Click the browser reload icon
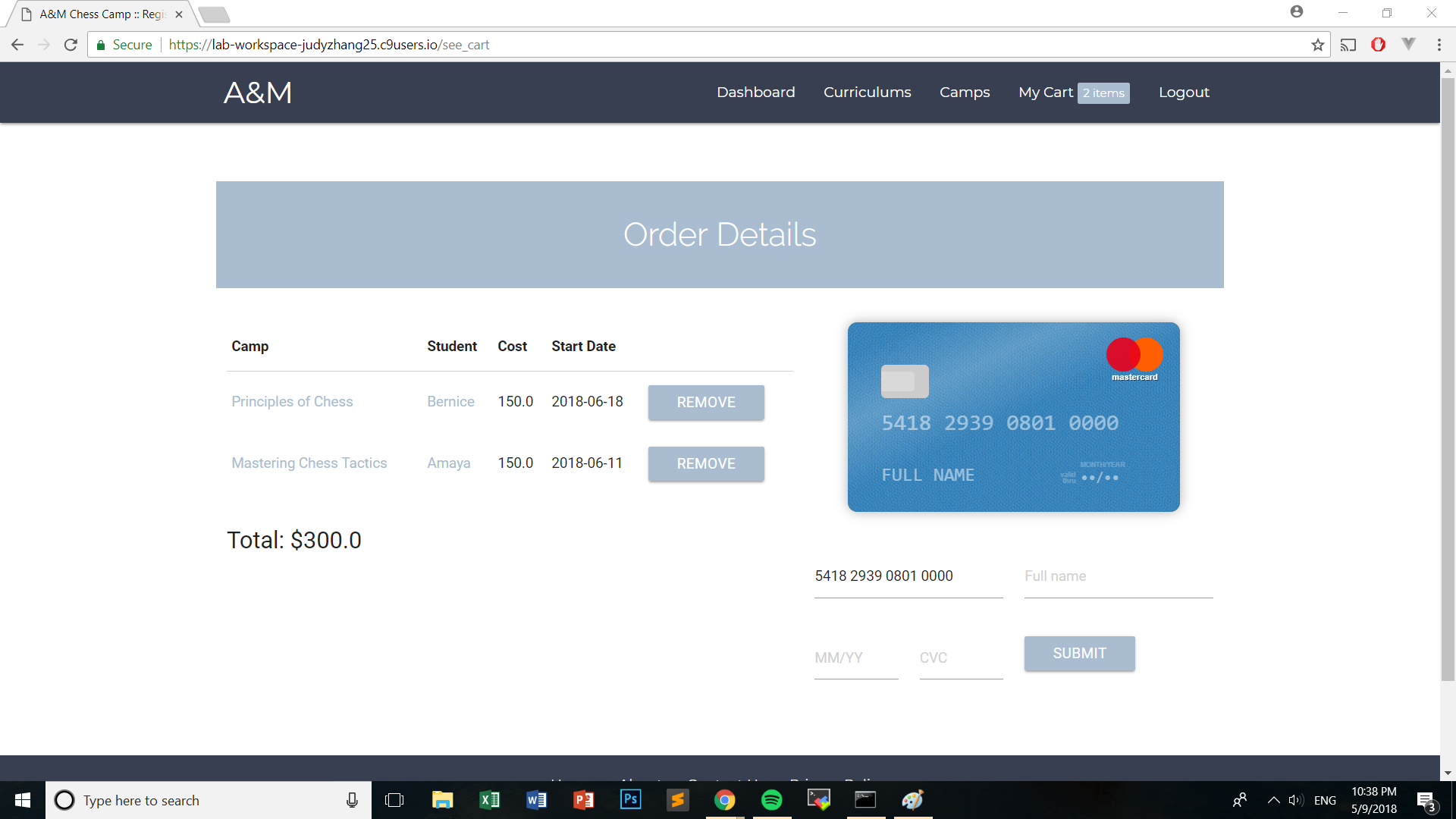The height and width of the screenshot is (819, 1456). pos(71,45)
